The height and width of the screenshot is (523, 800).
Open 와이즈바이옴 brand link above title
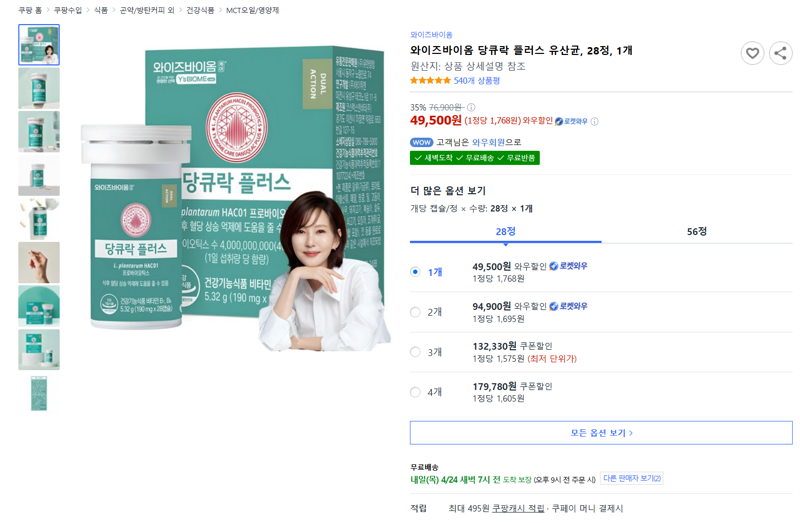(x=431, y=35)
